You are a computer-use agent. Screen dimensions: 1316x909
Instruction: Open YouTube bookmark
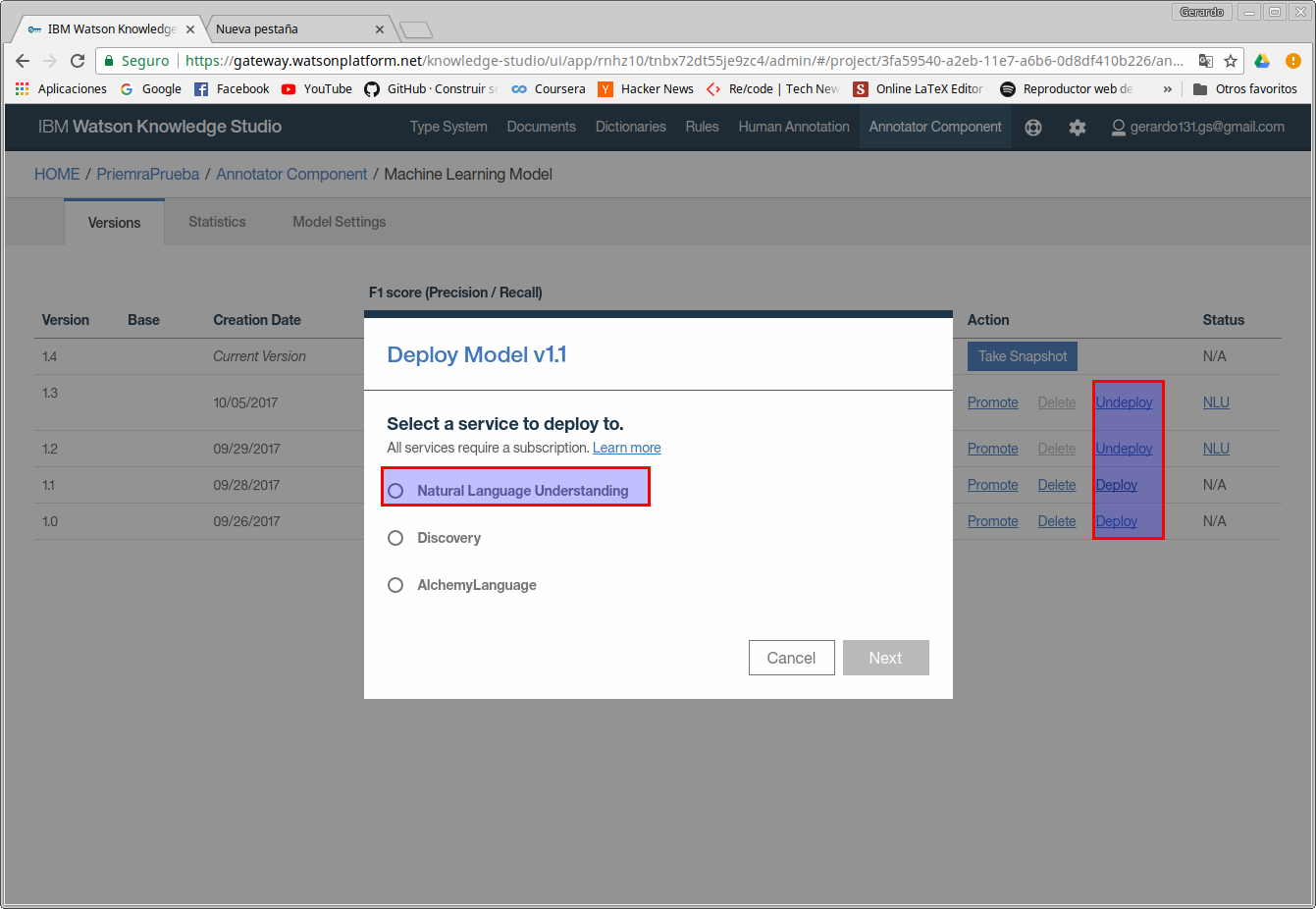(316, 89)
